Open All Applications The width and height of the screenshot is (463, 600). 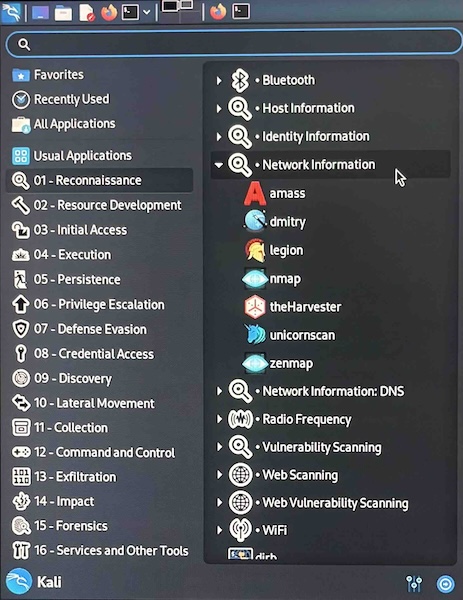coord(99,124)
